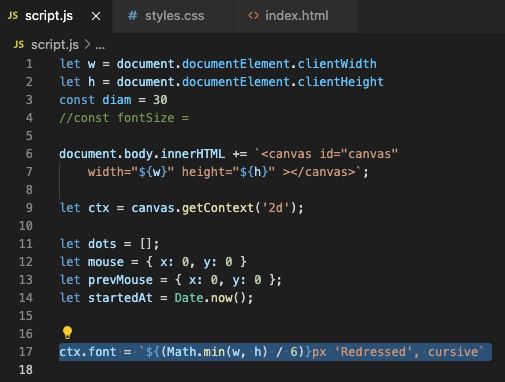Click the dots variable on line 11
The height and width of the screenshot is (382, 505).
click(102, 244)
